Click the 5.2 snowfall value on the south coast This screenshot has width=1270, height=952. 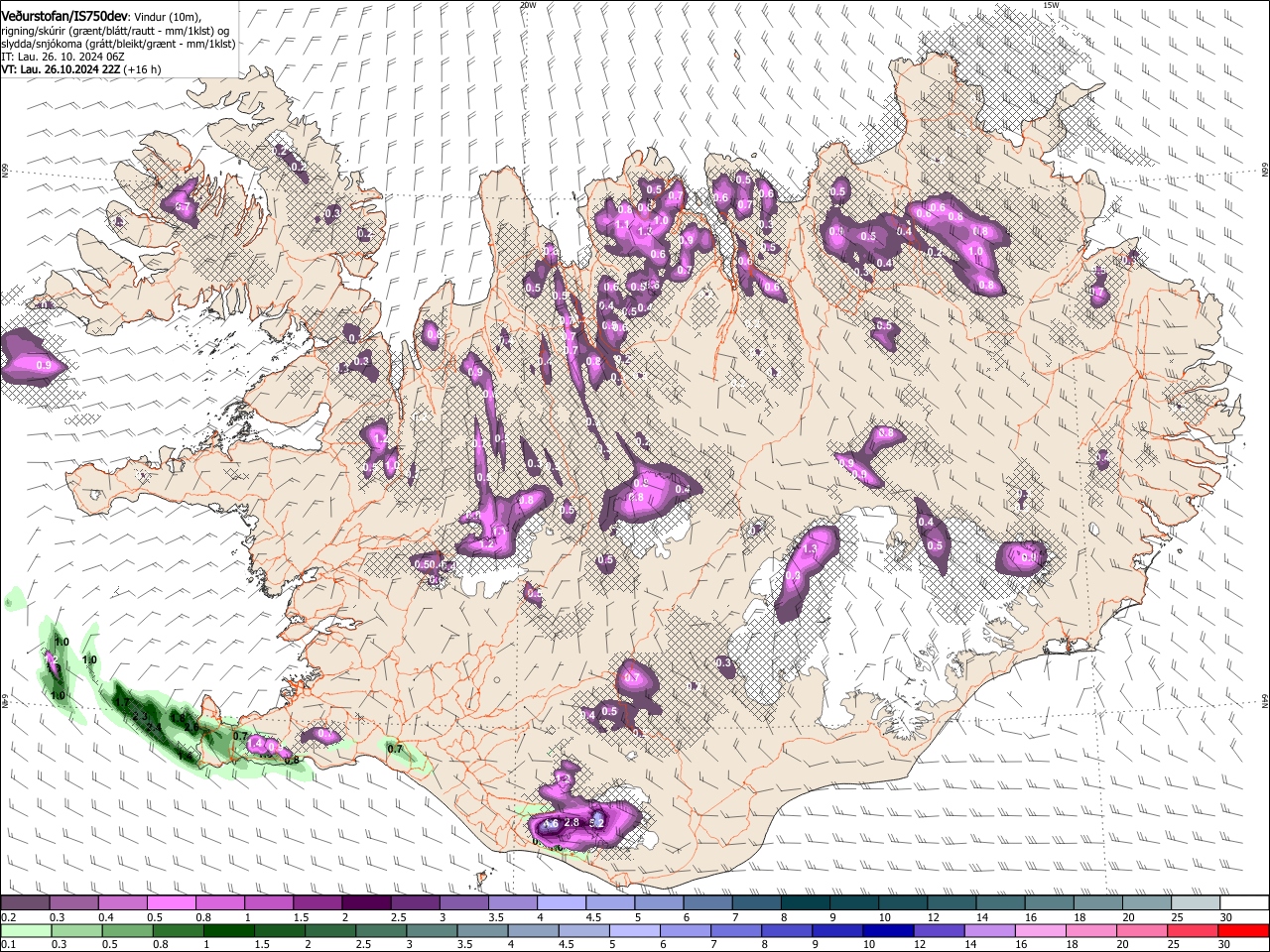597,823
